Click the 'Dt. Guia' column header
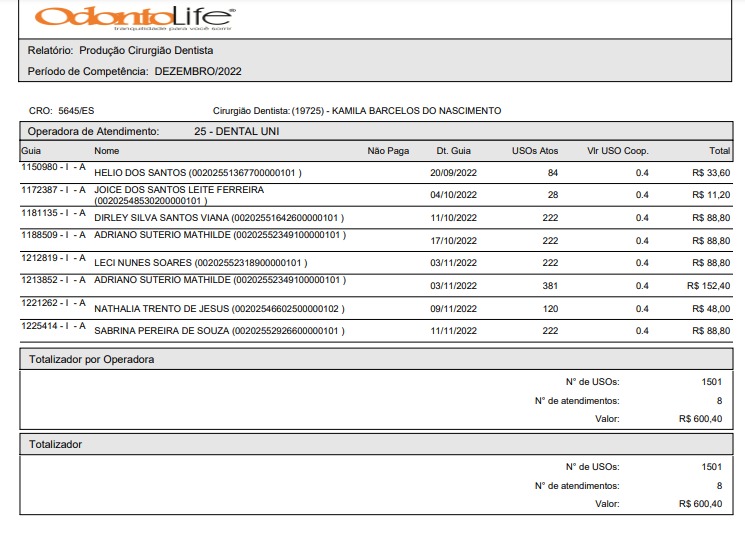 (x=453, y=151)
